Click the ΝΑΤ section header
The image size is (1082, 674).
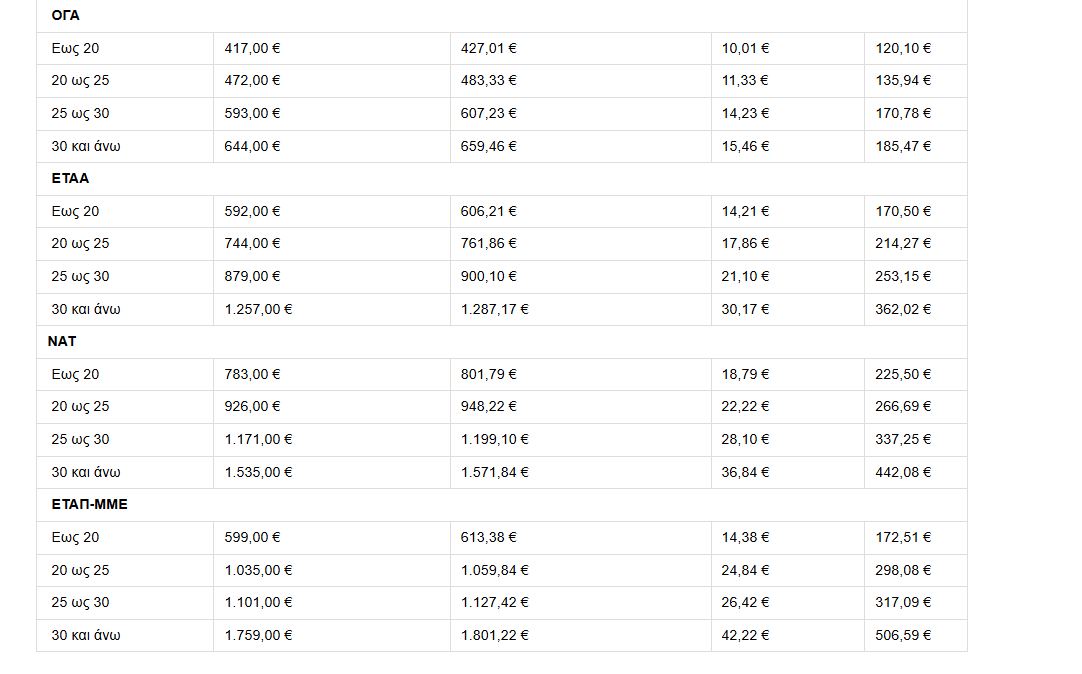point(62,342)
